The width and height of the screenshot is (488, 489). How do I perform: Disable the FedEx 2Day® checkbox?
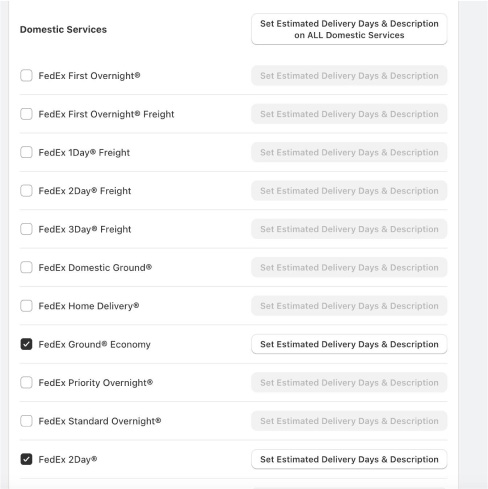(x=26, y=459)
